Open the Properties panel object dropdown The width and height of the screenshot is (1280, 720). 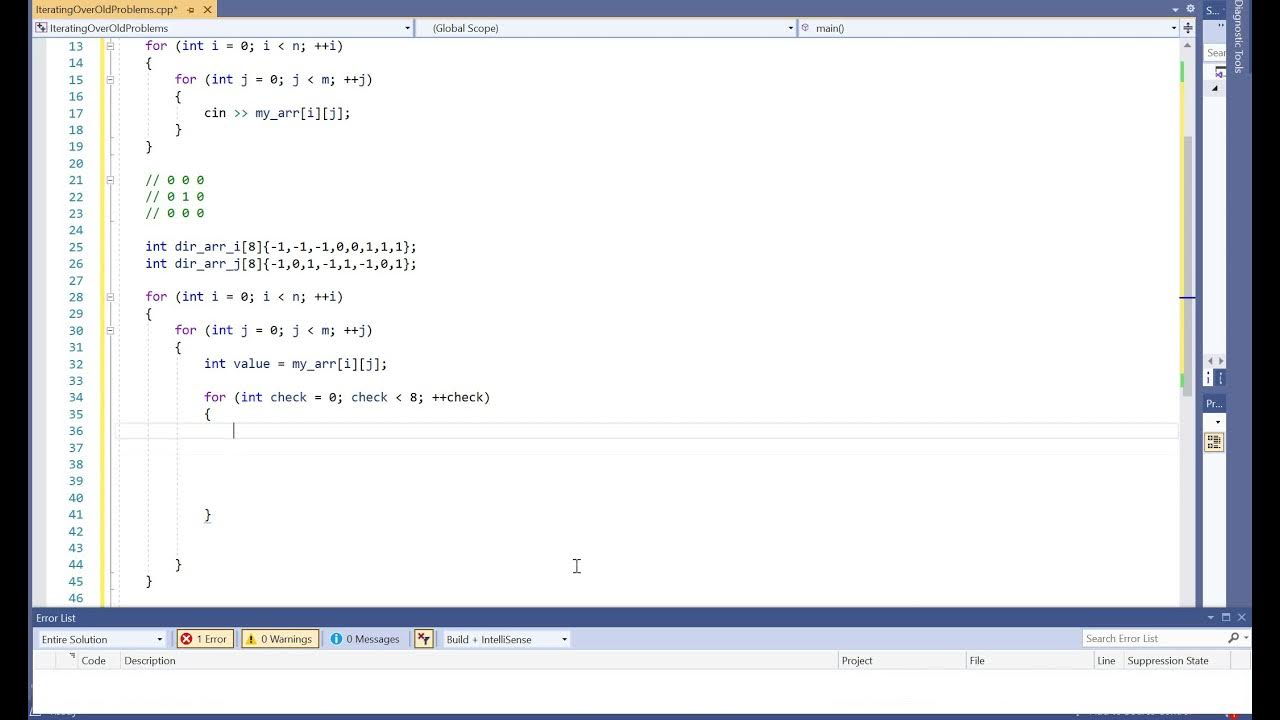pyautogui.click(x=1217, y=422)
